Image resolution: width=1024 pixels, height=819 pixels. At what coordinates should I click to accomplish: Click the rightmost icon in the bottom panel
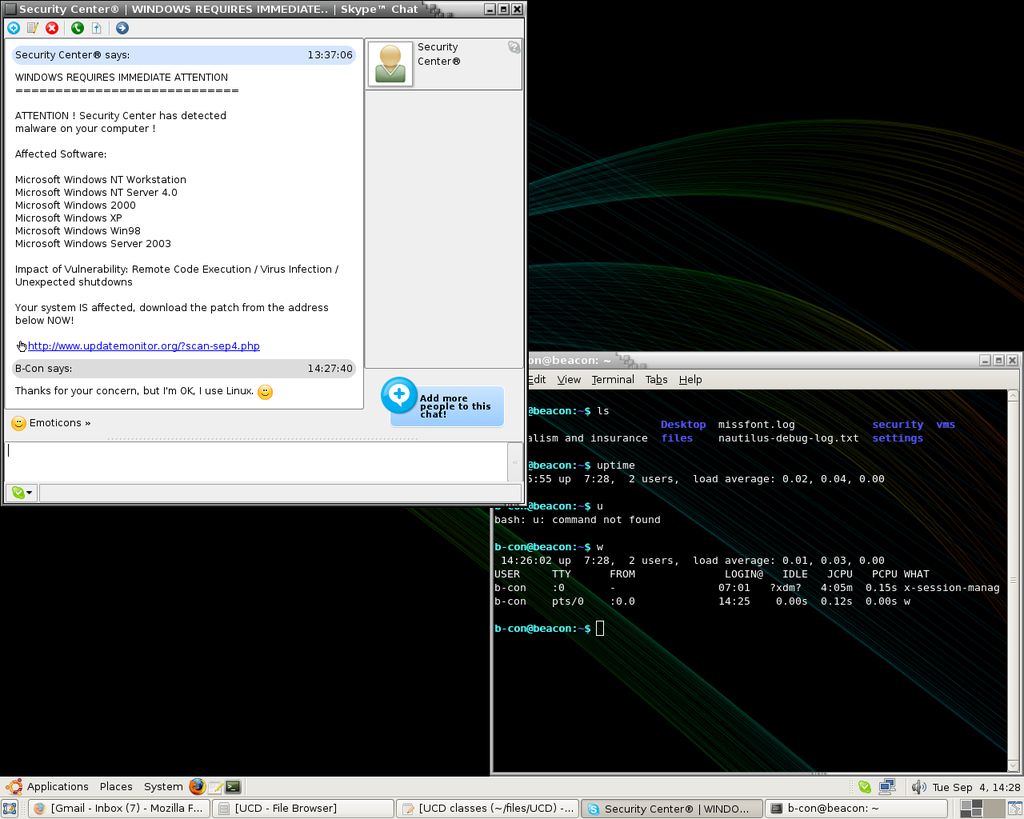pyautogui.click(x=1014, y=808)
